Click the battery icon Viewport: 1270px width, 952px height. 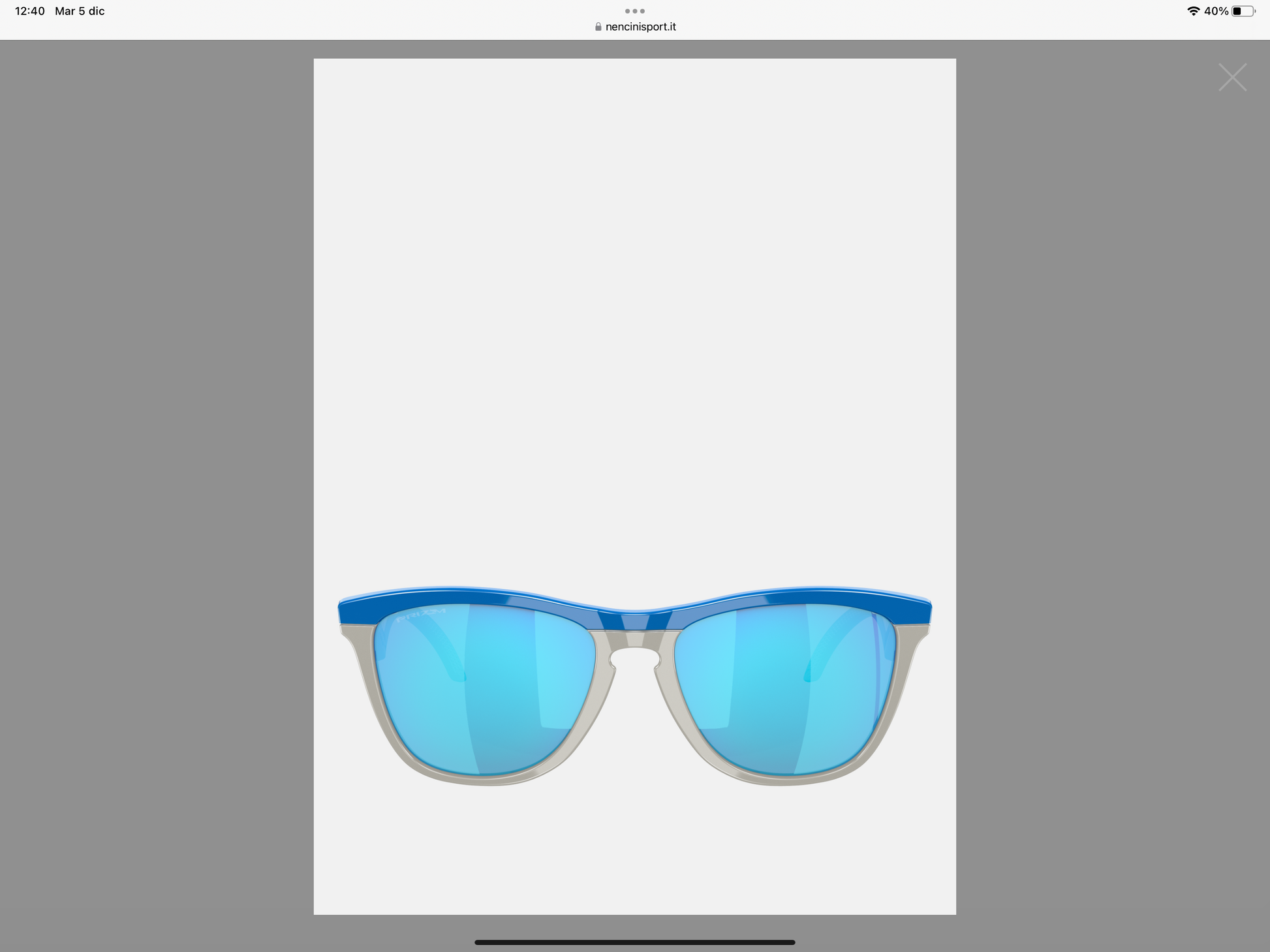[x=1243, y=11]
